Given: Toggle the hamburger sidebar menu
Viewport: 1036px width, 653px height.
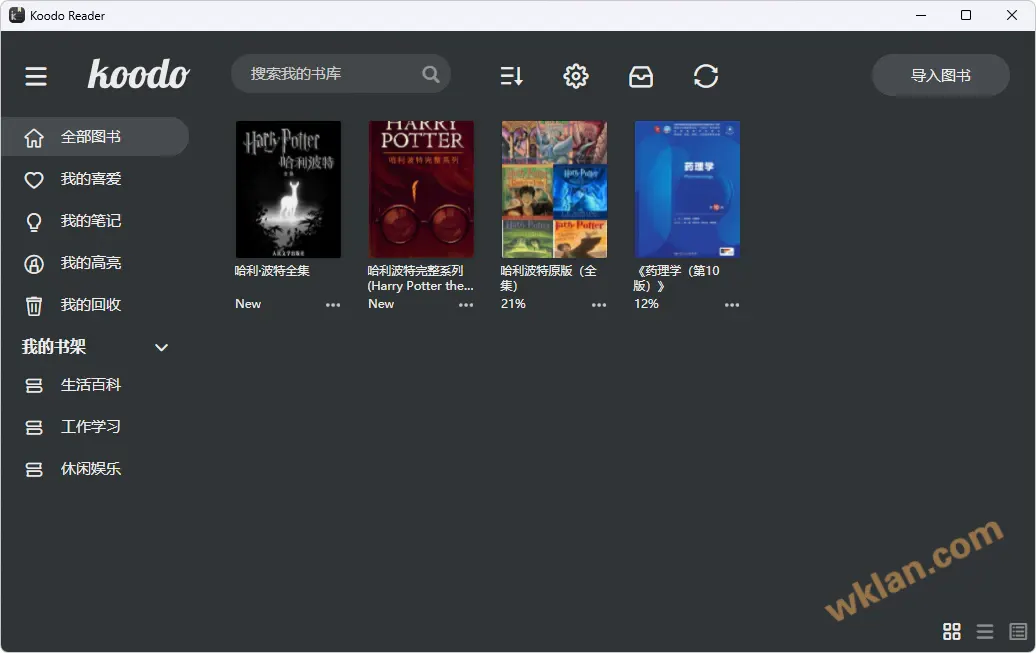Looking at the screenshot, I should pos(36,76).
